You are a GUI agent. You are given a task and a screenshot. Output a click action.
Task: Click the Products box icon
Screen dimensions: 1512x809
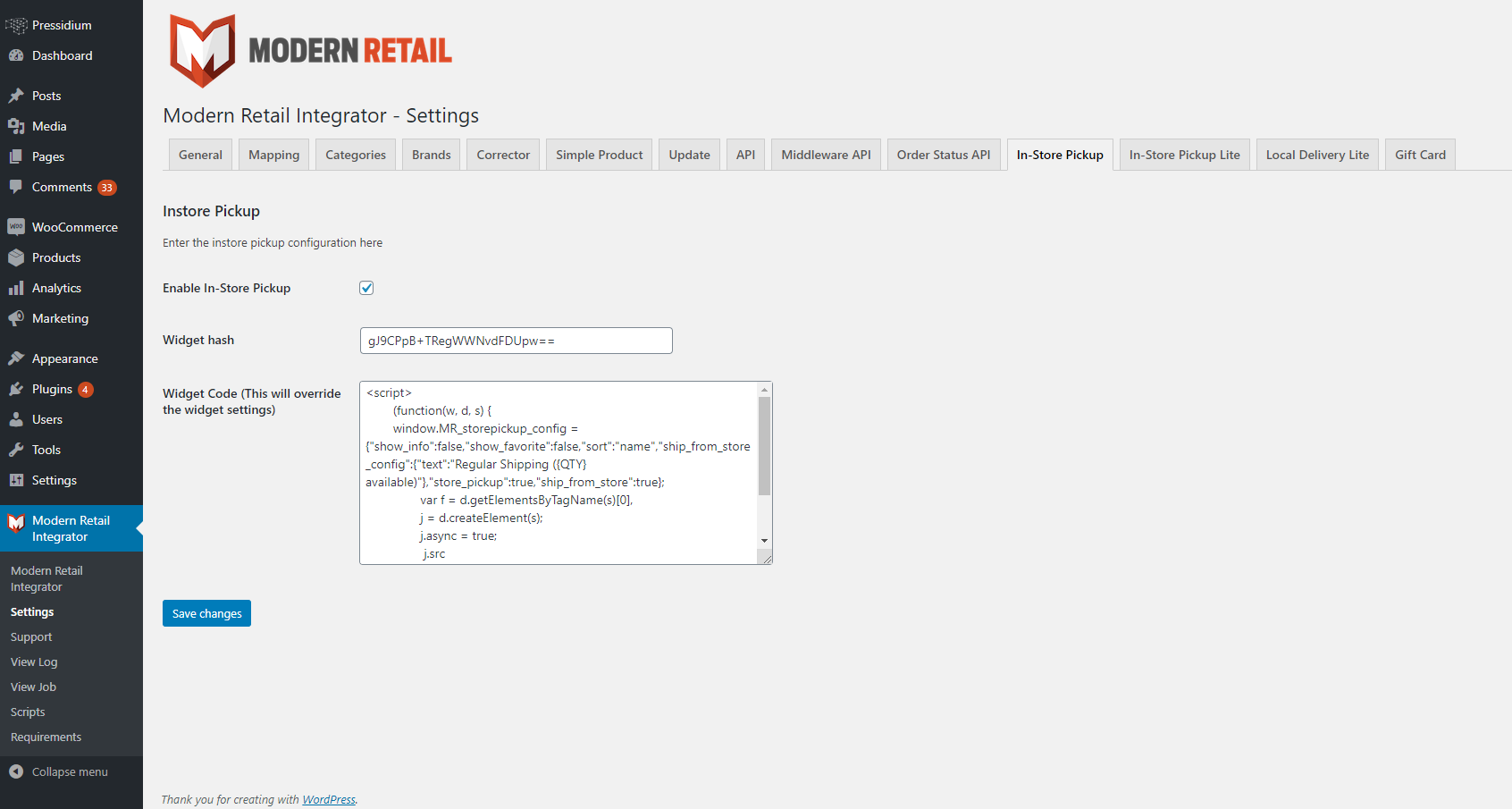tap(16, 257)
